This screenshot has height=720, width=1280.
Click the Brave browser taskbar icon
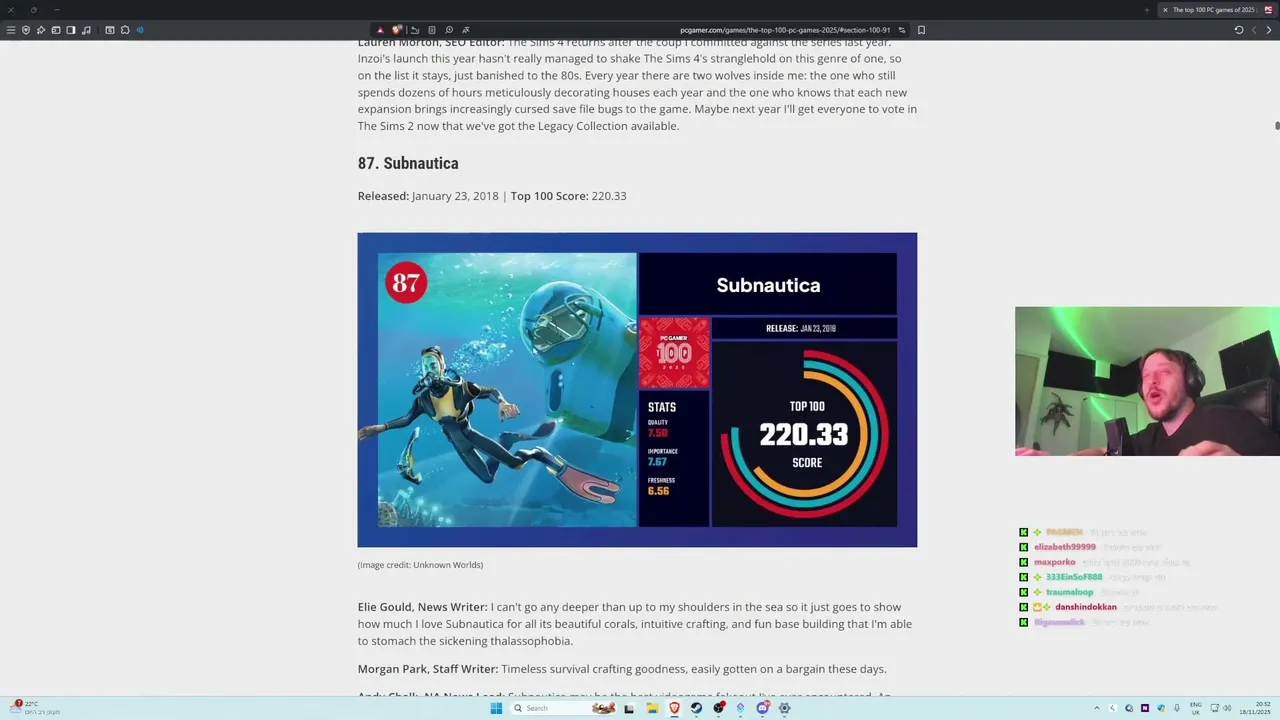pyautogui.click(x=674, y=708)
